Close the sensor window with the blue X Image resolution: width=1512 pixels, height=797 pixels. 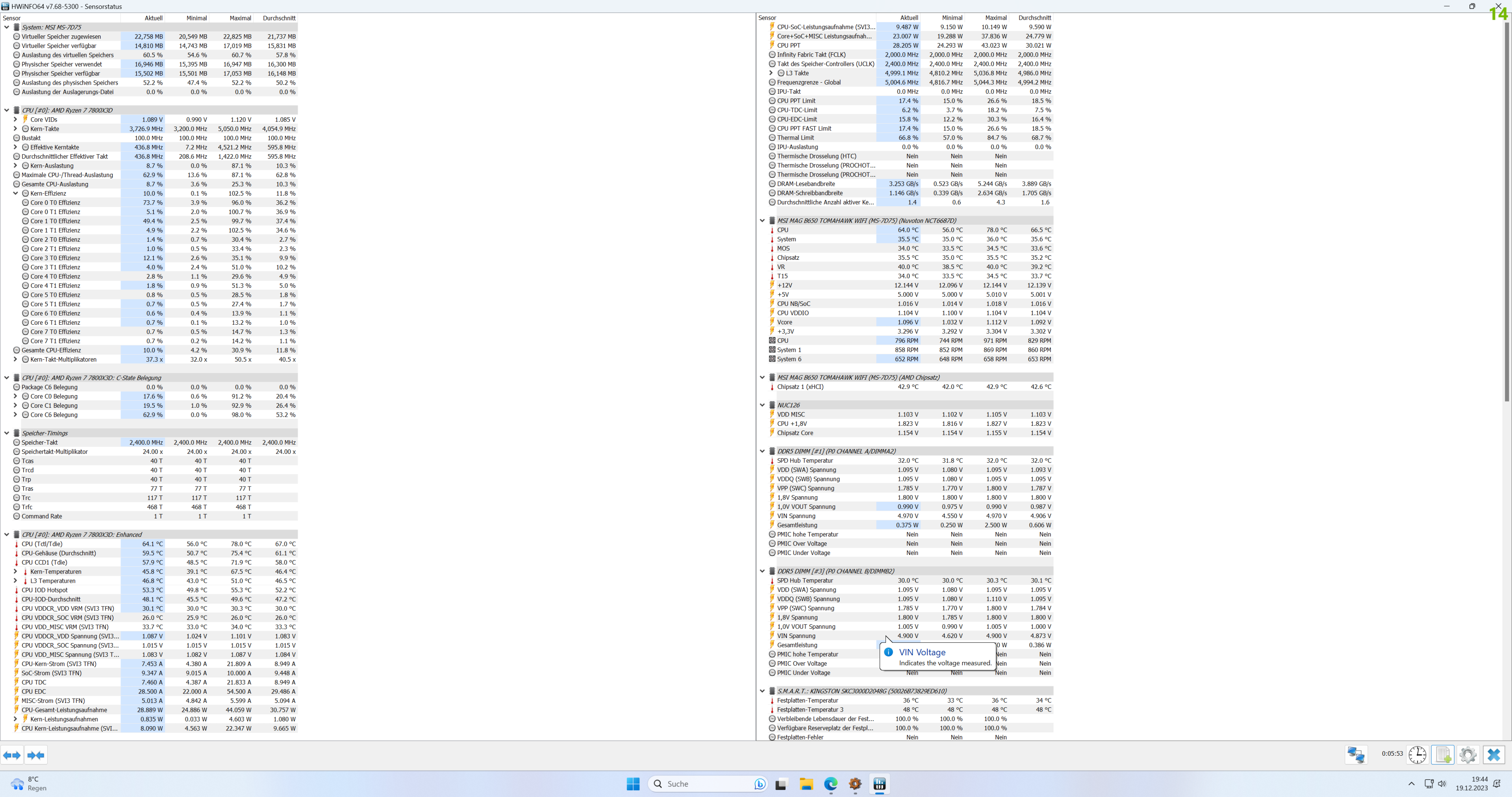tap(1494, 755)
